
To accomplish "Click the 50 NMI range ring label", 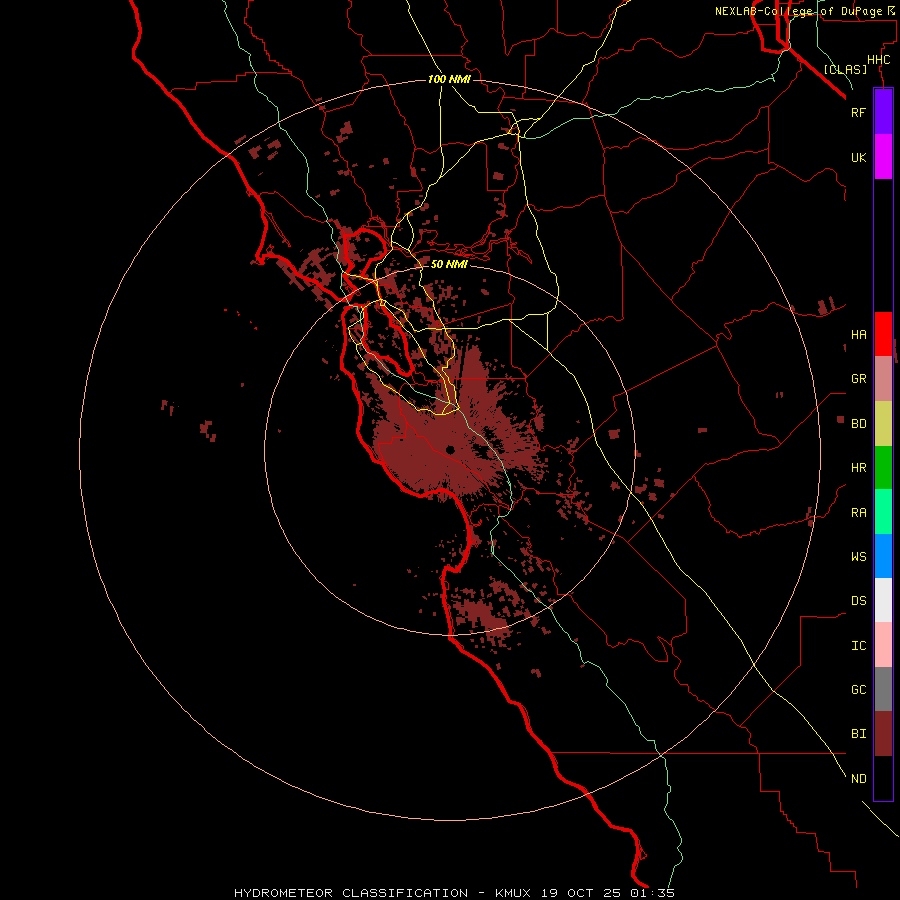I will click(449, 264).
